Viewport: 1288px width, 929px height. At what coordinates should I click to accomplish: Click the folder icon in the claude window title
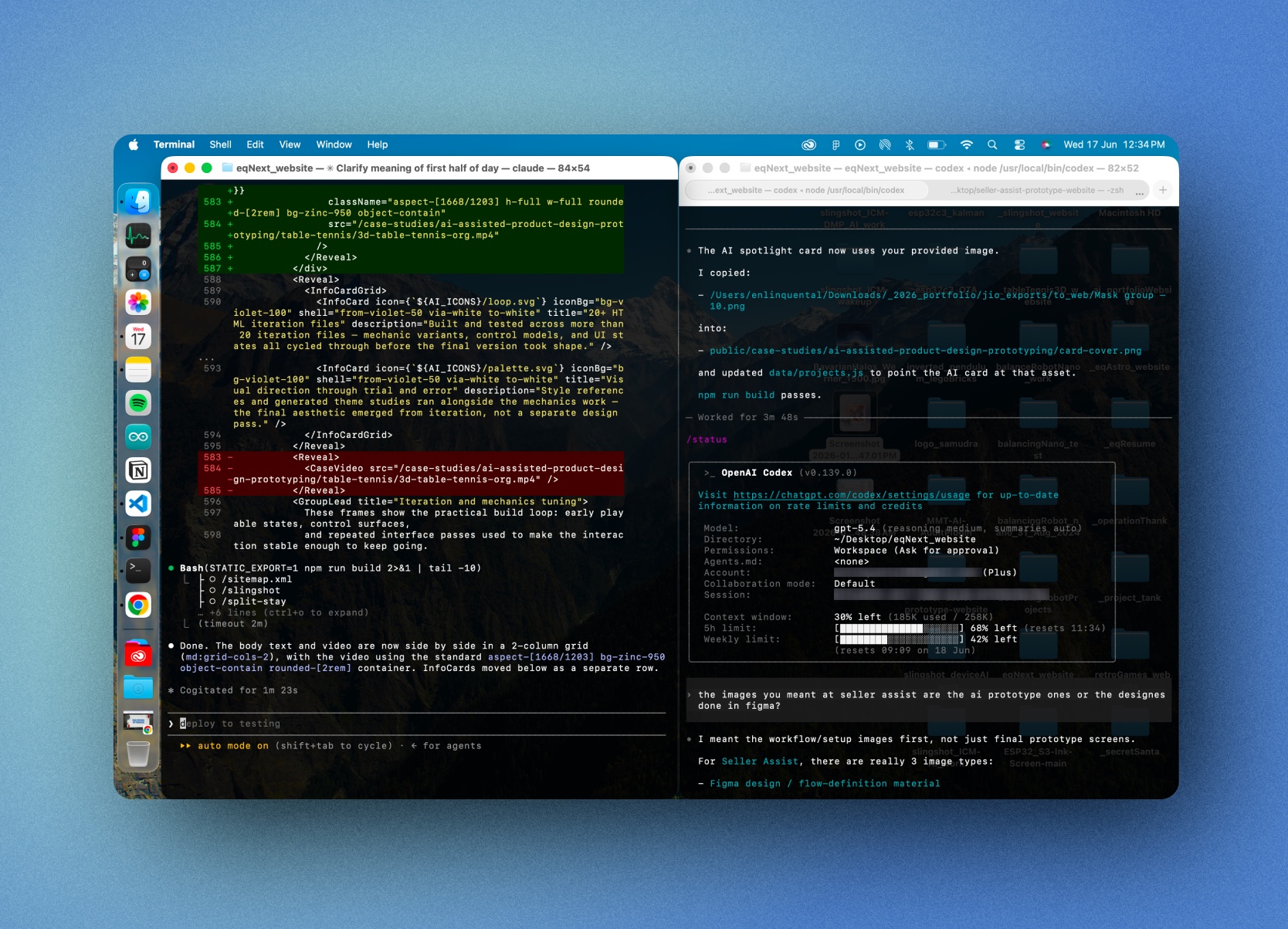[228, 168]
